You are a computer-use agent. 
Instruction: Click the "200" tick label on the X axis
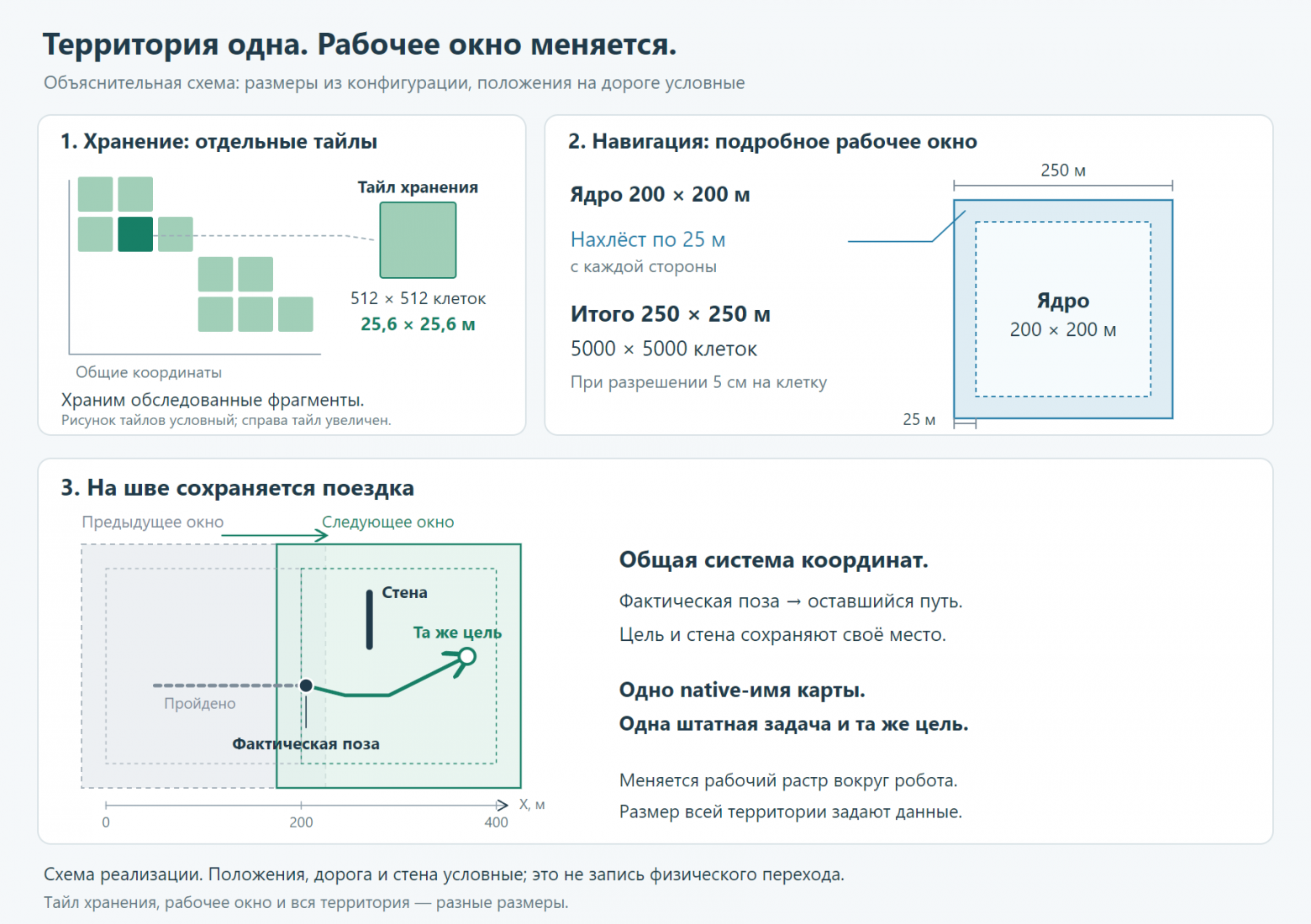(301, 822)
